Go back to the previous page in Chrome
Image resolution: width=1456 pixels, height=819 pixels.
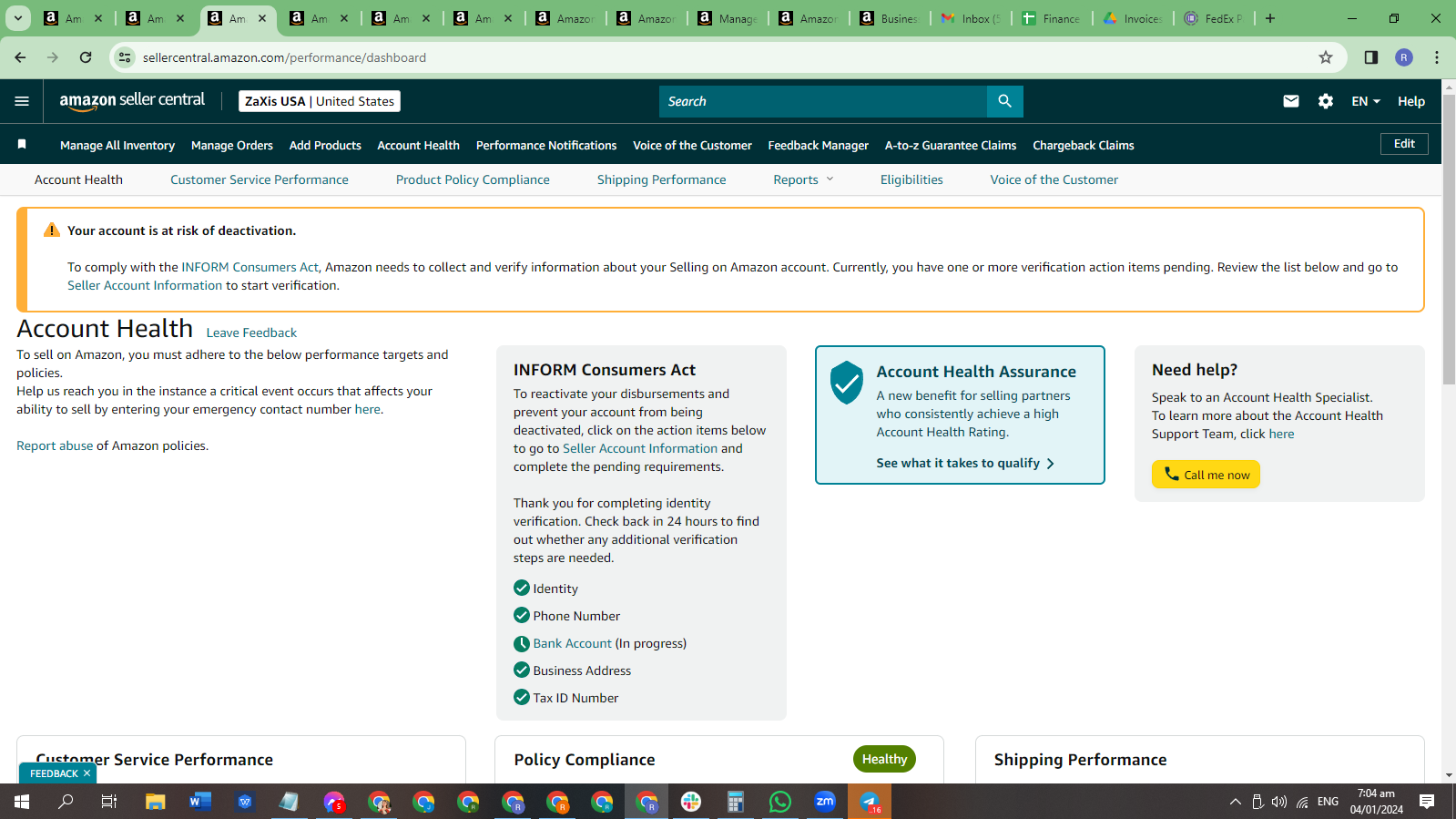(20, 57)
